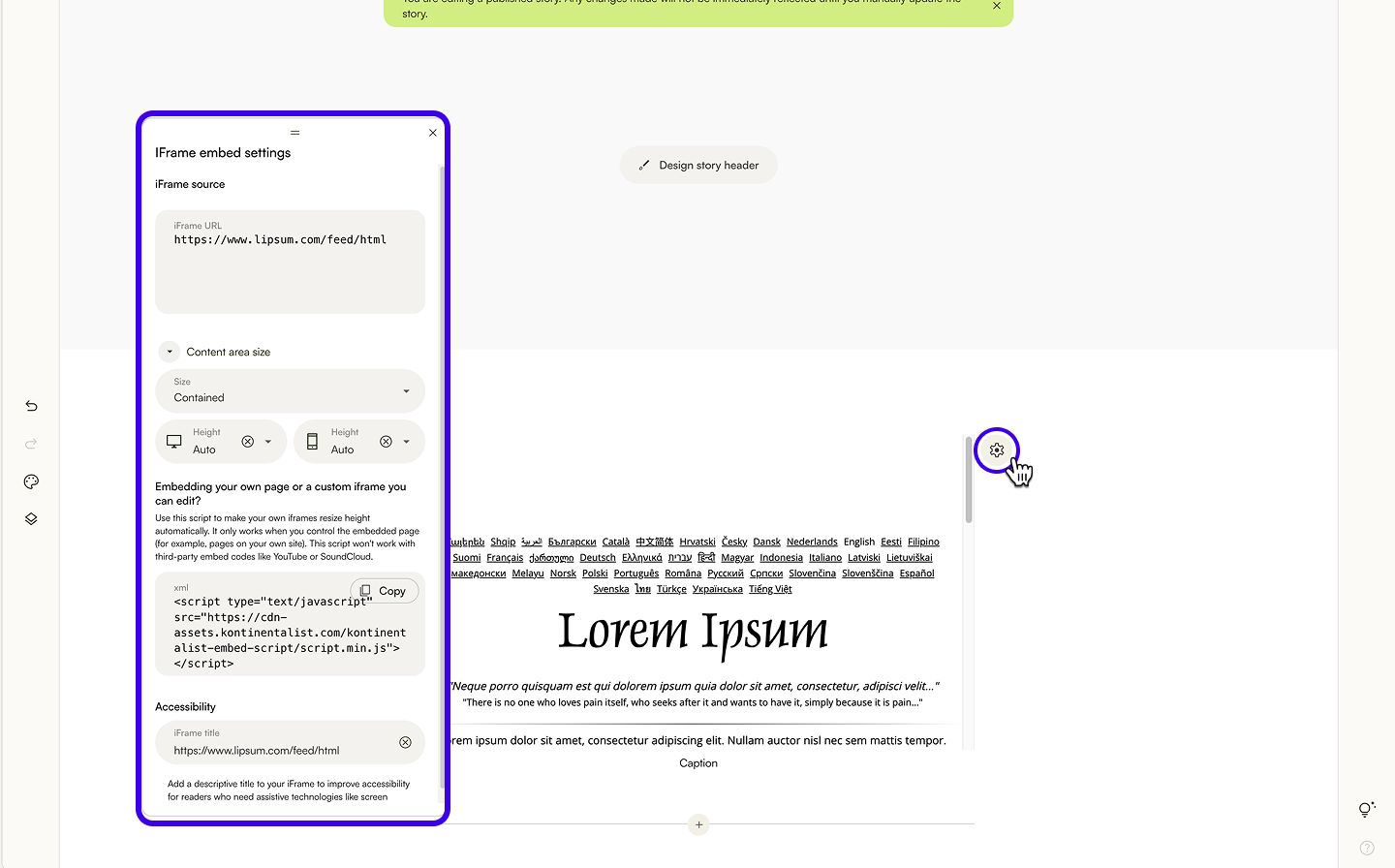The width and height of the screenshot is (1395, 868).
Task: Open the Melayu language link
Action: coord(528,573)
